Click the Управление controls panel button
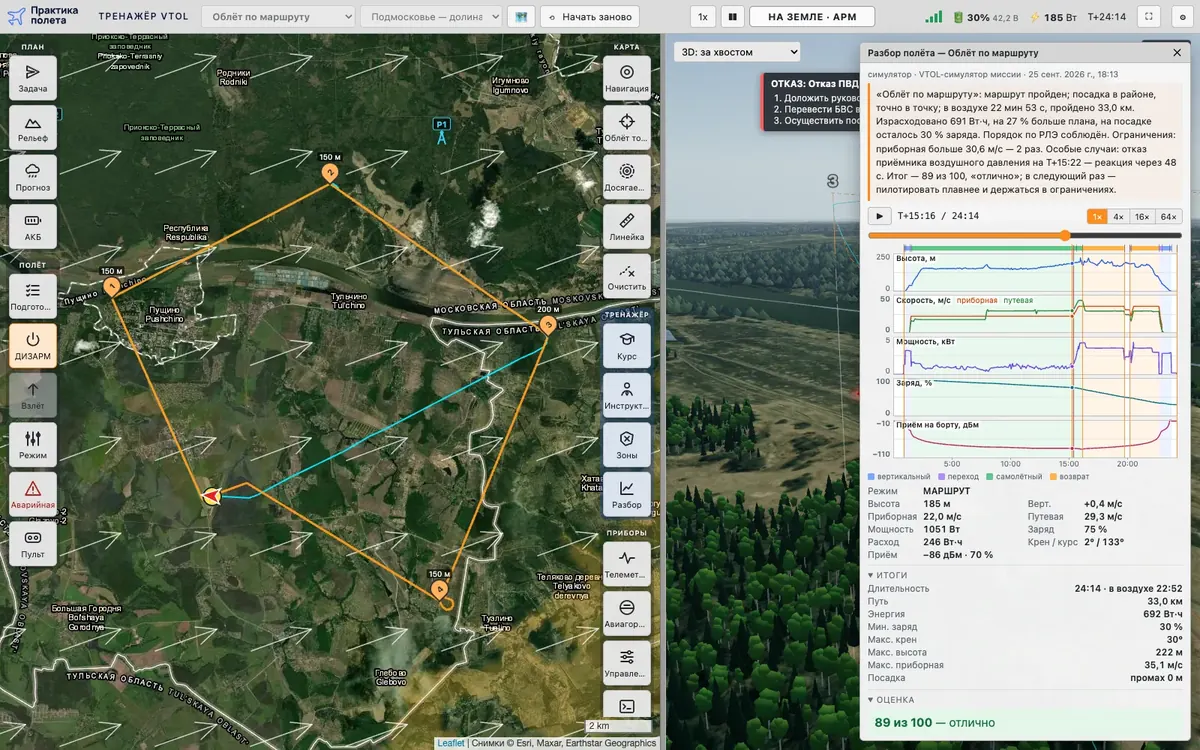Image resolution: width=1200 pixels, height=750 pixels. click(627, 664)
